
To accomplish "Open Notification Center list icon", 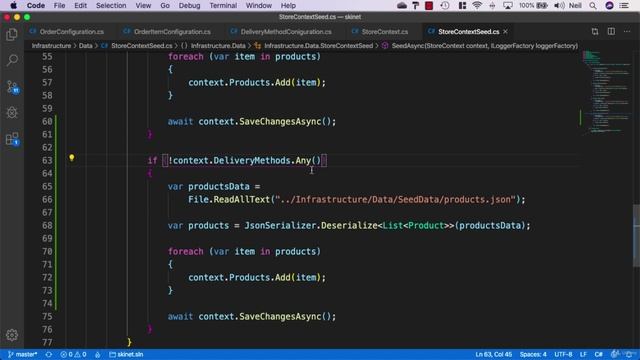I will tap(624, 5).
